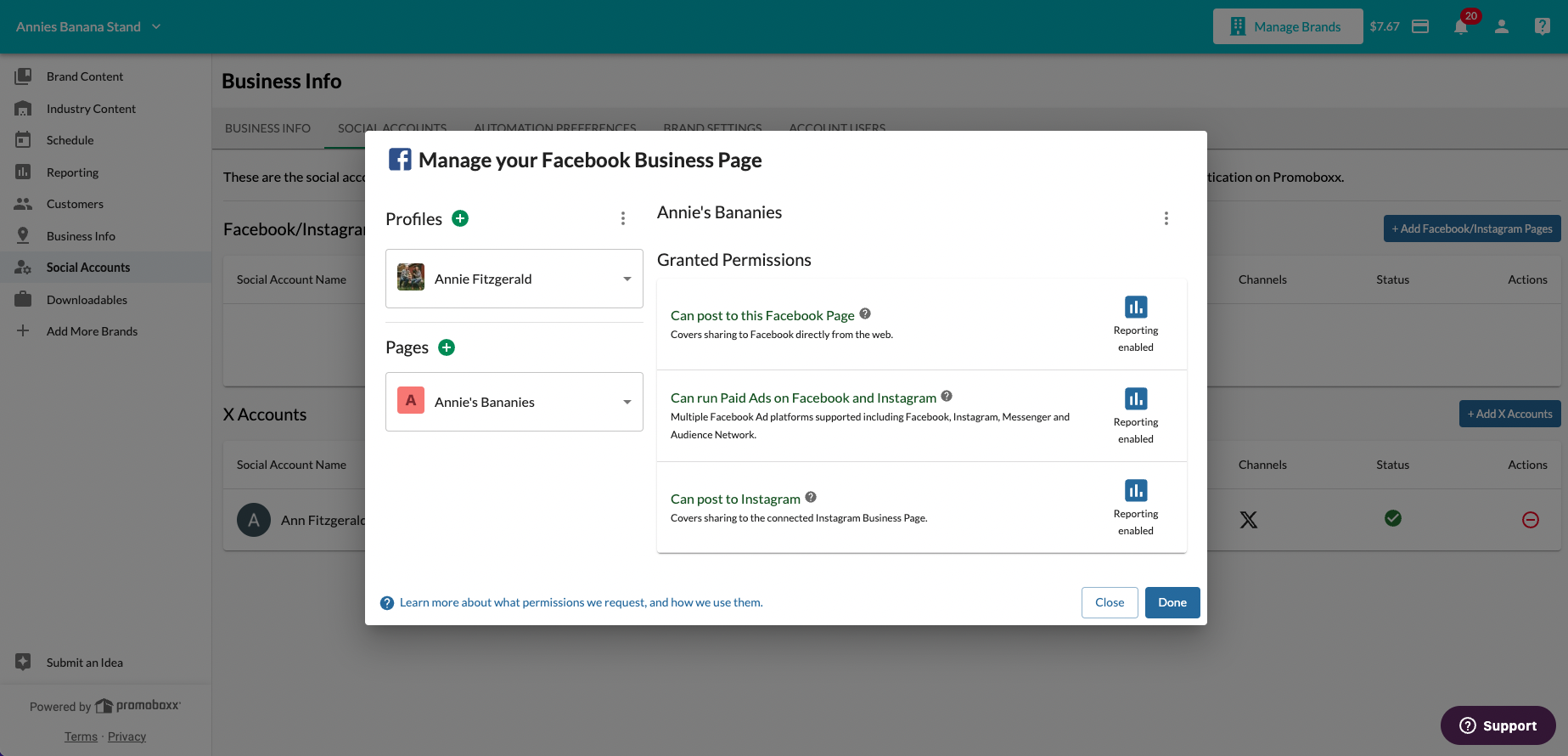This screenshot has width=1568, height=756.
Task: Click the Downloadables briefcase icon
Action: click(23, 299)
